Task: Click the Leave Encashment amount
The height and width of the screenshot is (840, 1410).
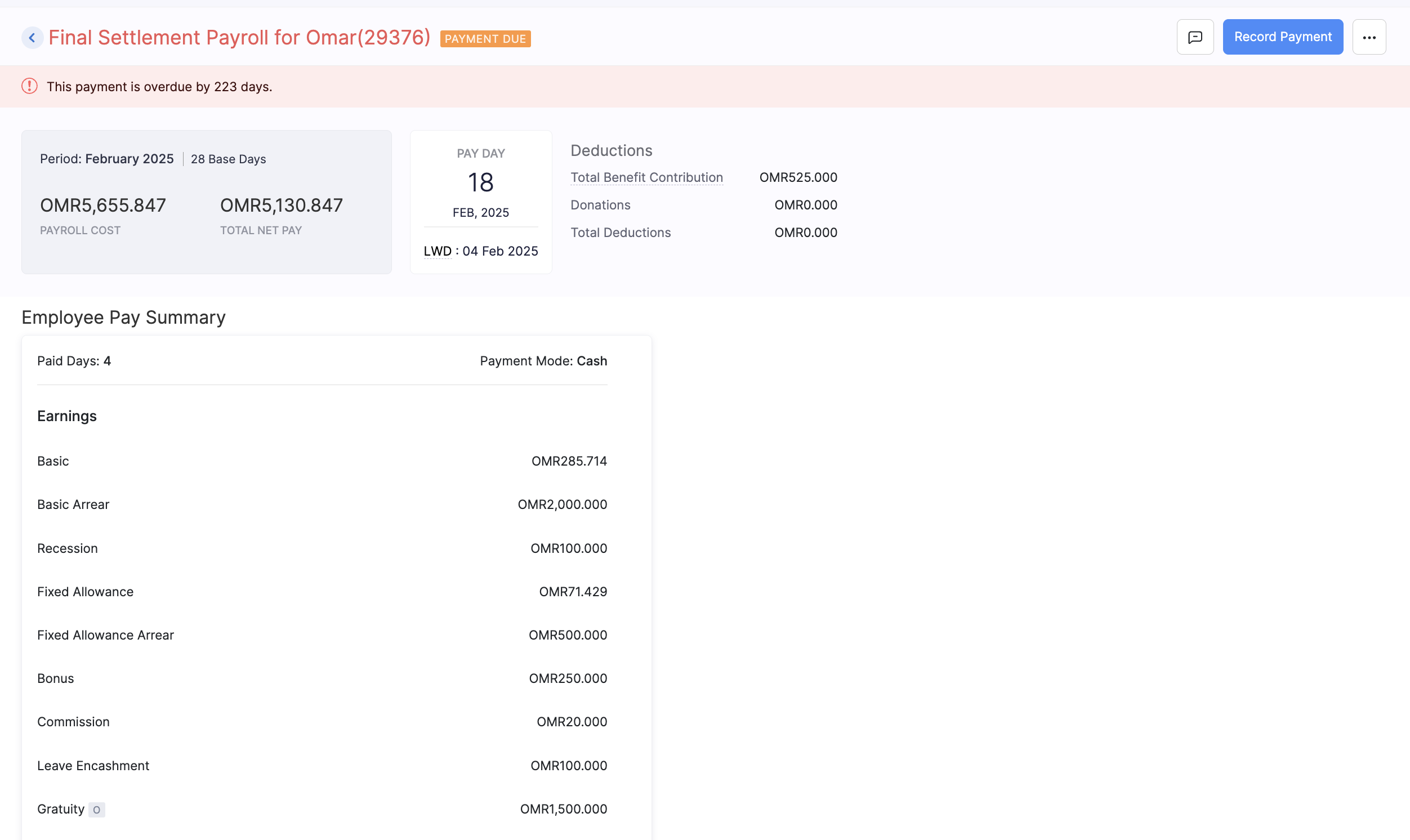Action: point(568,766)
